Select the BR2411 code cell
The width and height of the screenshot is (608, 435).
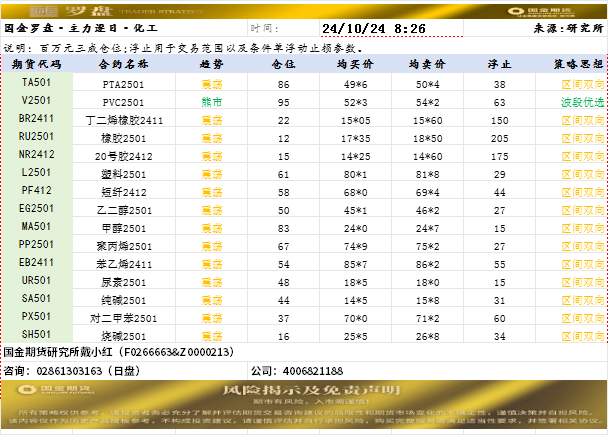[x=36, y=118]
